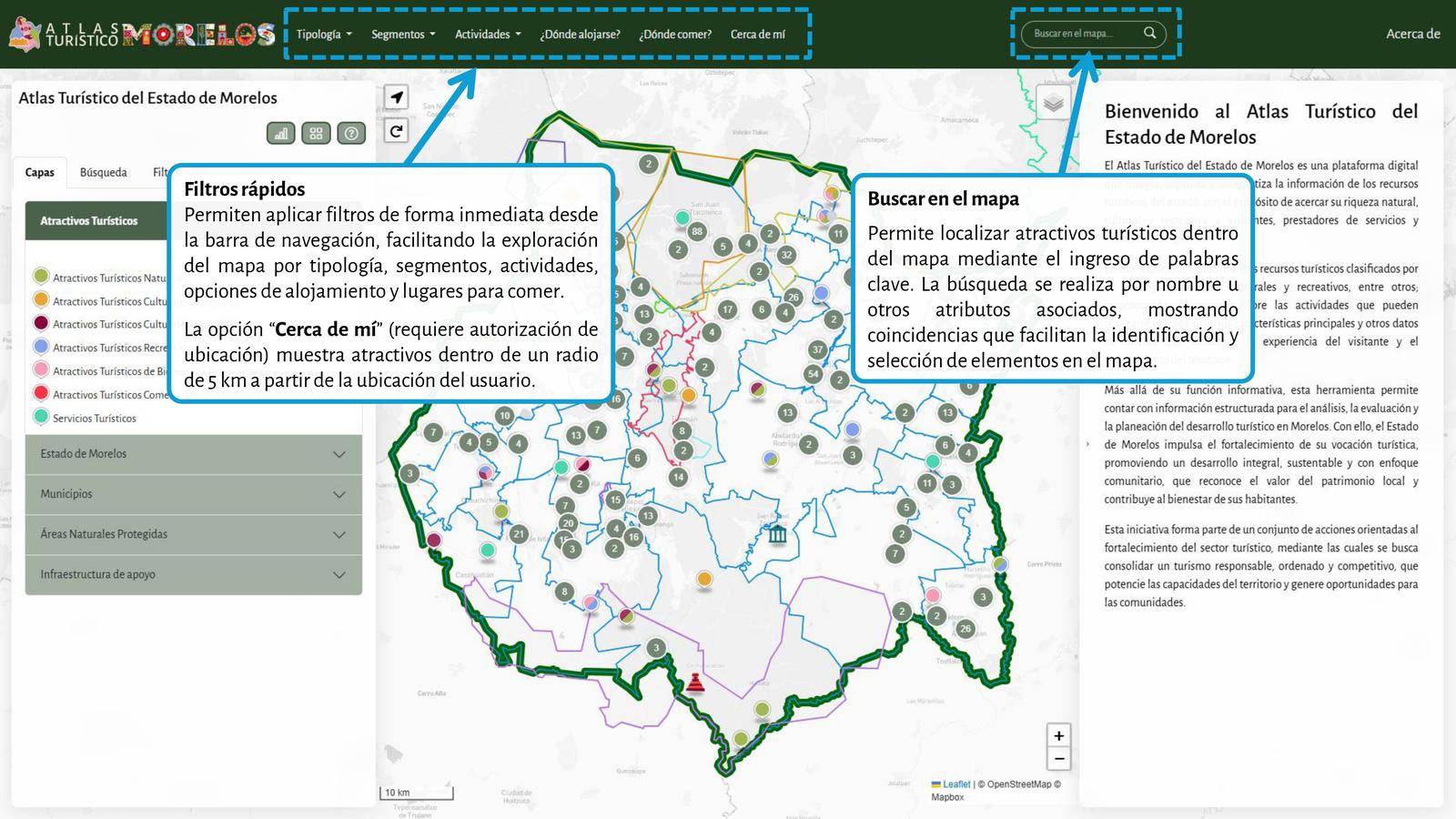Select the Capas tab
Screen dimensions: 1456x819
click(40, 172)
